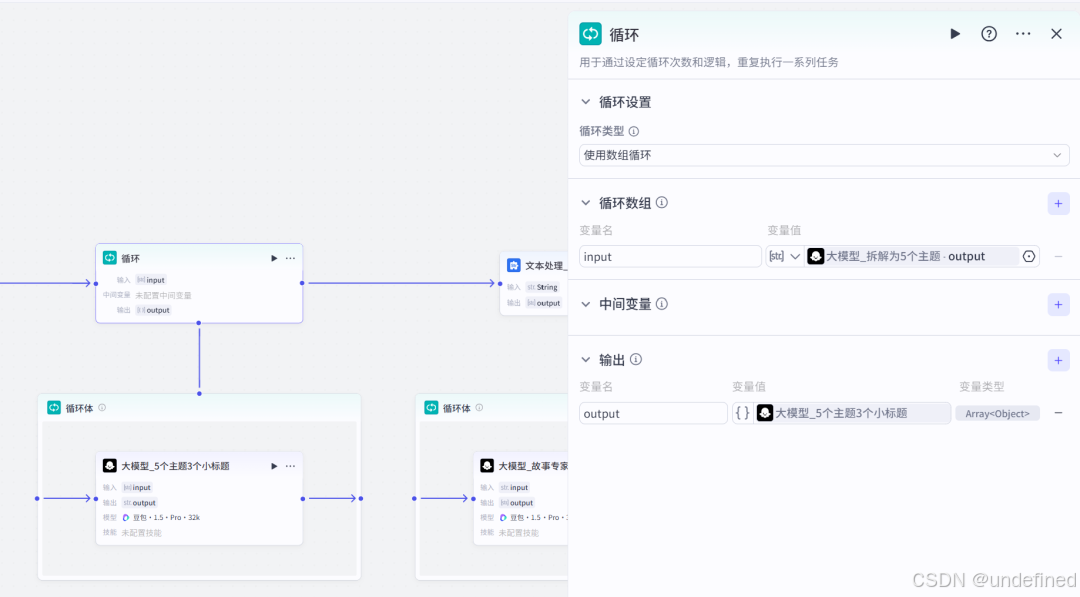Click 豆包 model icon in 大模型_5个主题3个小标题 node

pyautogui.click(x=125, y=517)
